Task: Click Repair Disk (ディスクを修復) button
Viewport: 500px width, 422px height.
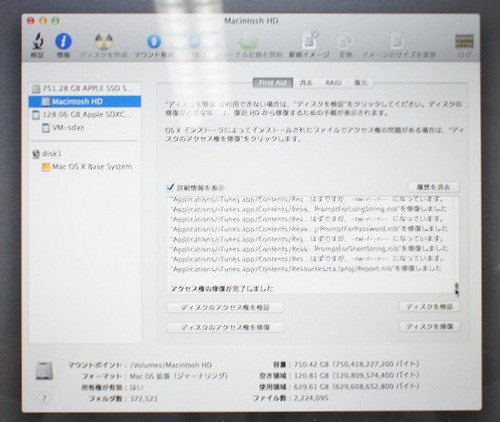Action: (x=429, y=326)
